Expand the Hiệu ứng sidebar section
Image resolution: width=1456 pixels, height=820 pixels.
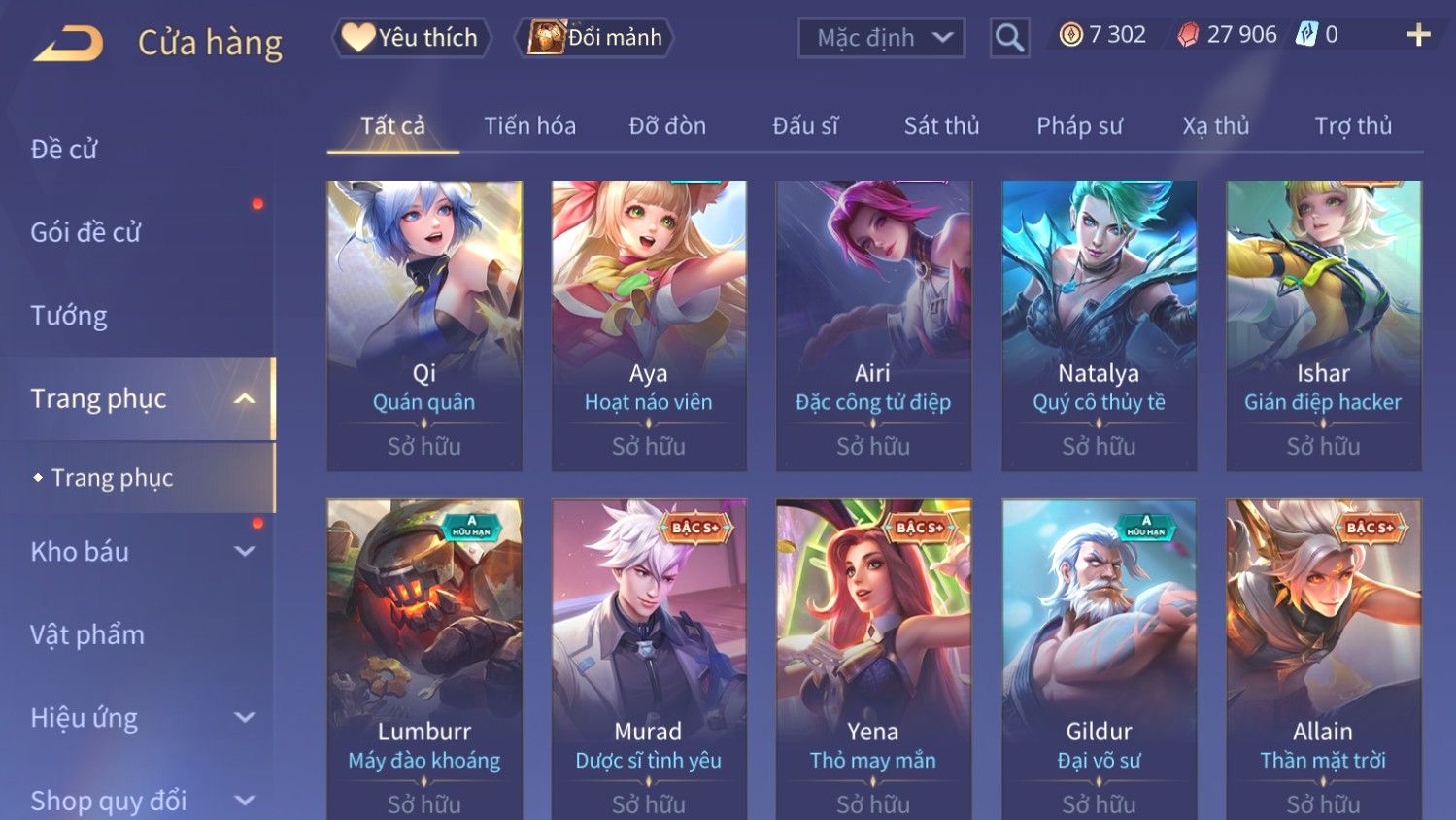pyautogui.click(x=245, y=717)
